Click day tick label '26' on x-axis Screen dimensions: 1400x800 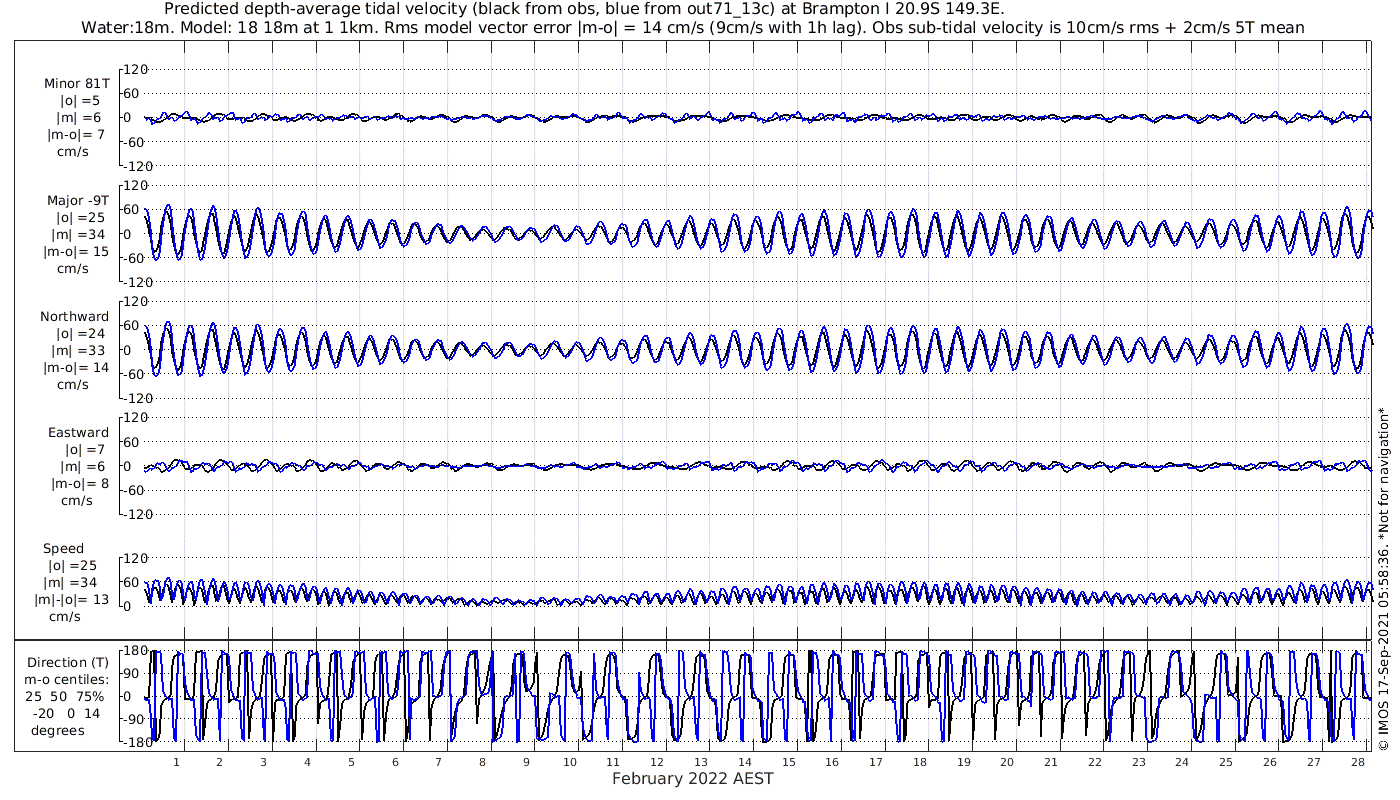1269,762
